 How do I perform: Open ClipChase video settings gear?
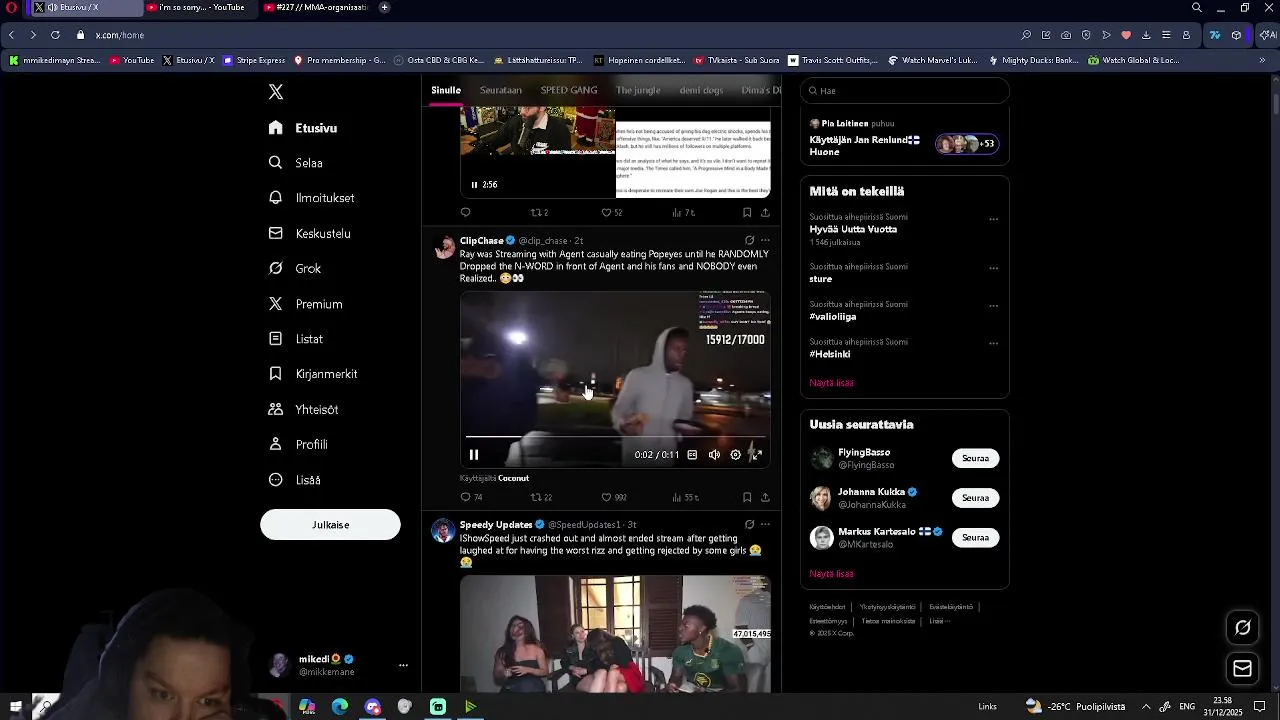point(735,455)
